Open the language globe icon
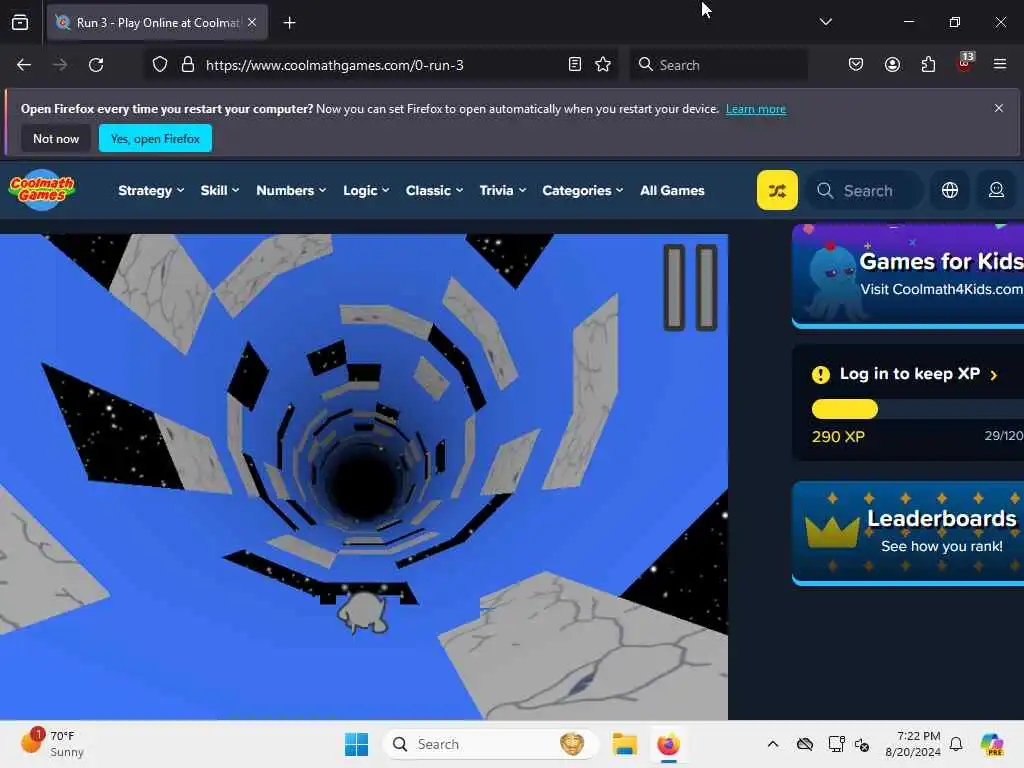The height and width of the screenshot is (768, 1024). point(950,190)
